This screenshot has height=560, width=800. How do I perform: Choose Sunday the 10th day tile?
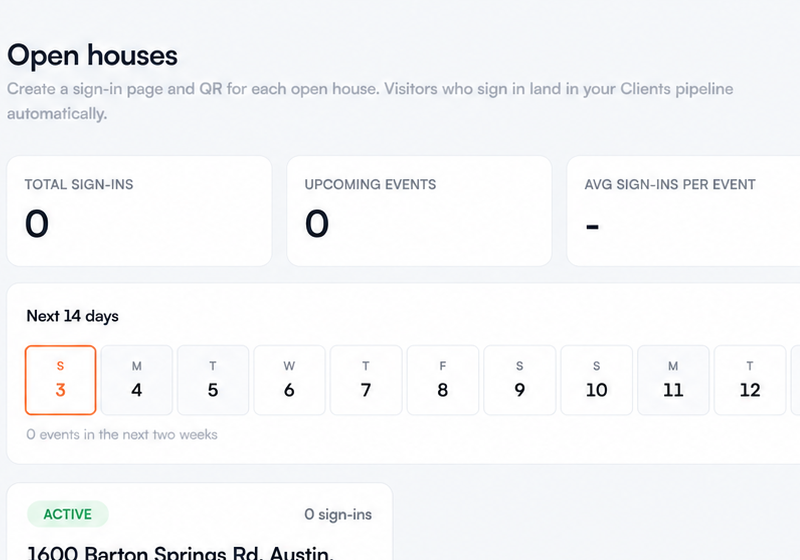coord(596,380)
